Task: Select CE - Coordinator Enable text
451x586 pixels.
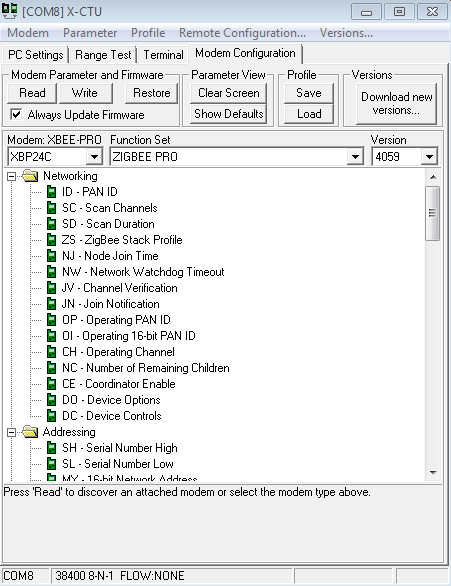Action: point(118,384)
